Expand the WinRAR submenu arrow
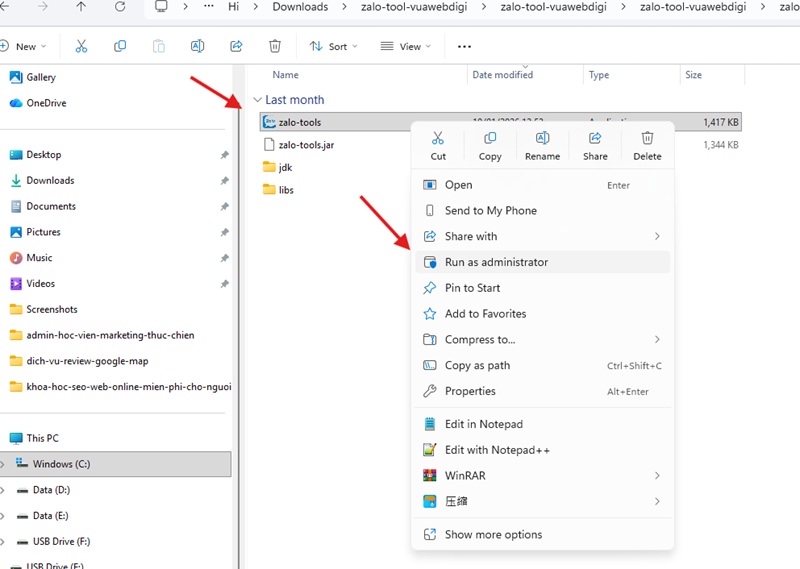 pyautogui.click(x=657, y=476)
